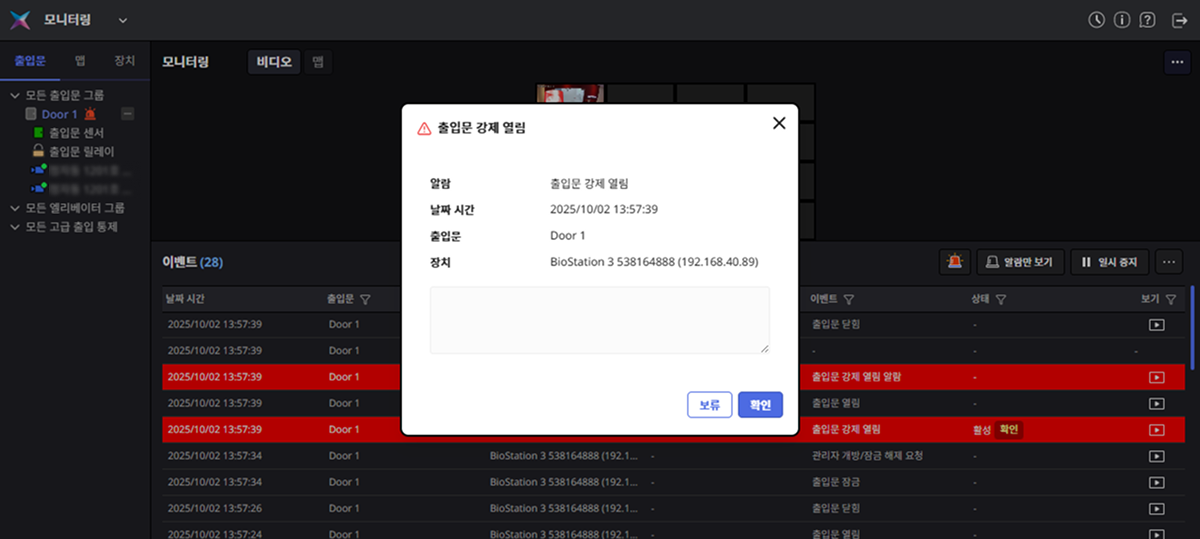This screenshot has height=539, width=1200.
Task: Click the alarm comment text area
Action: 600,320
